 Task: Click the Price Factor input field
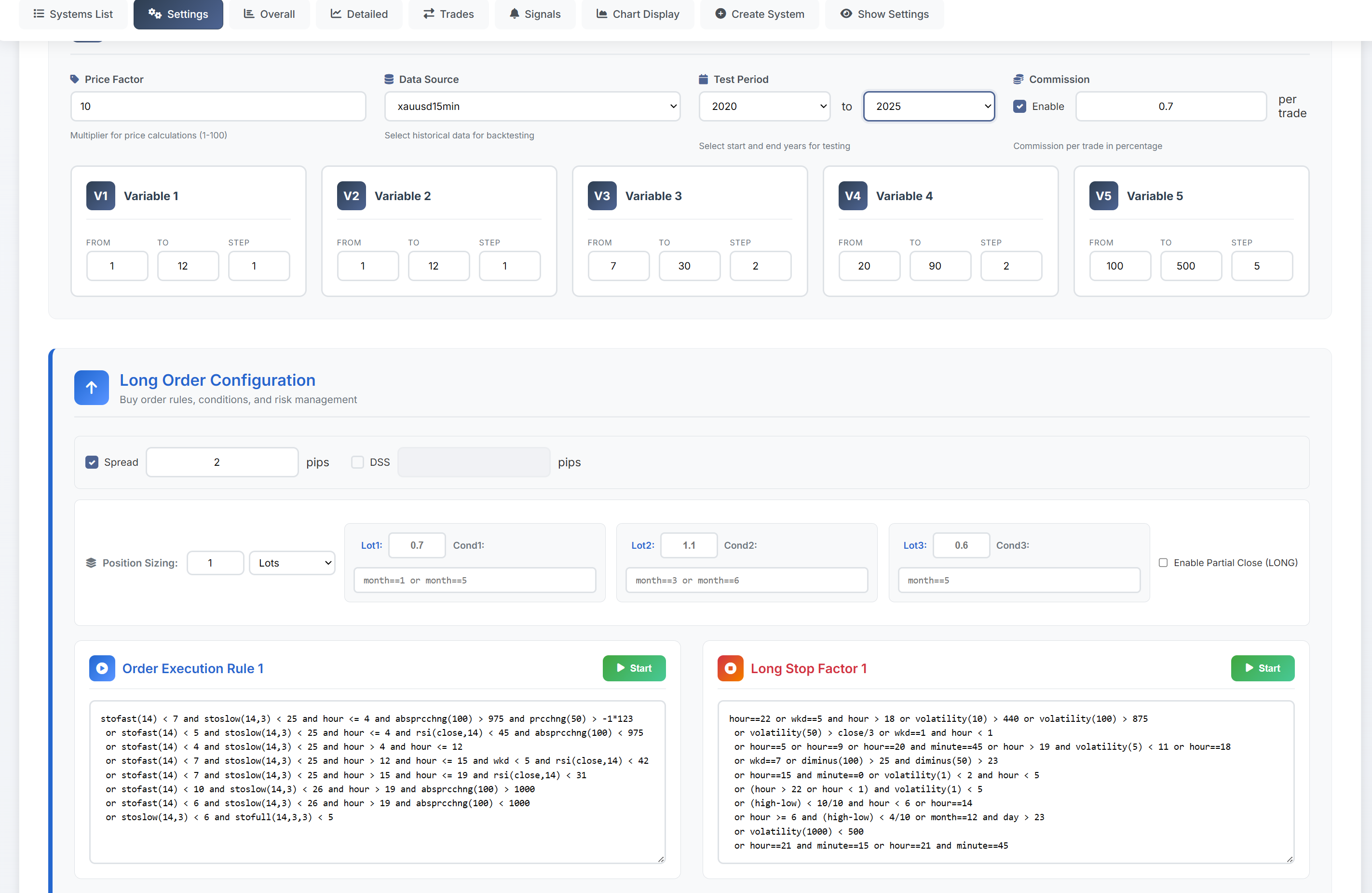point(218,106)
